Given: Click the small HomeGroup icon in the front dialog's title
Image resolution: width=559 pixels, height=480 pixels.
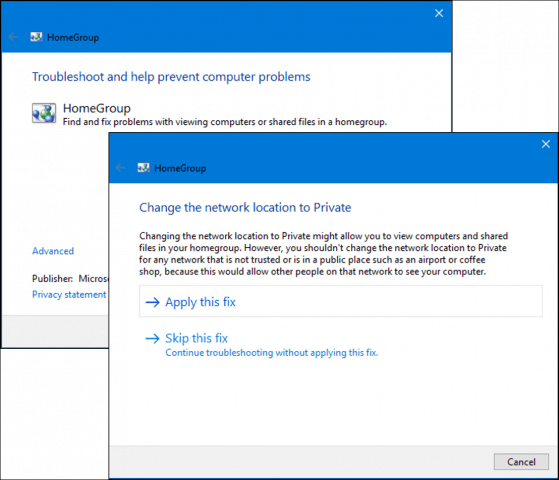Looking at the screenshot, I should (144, 168).
